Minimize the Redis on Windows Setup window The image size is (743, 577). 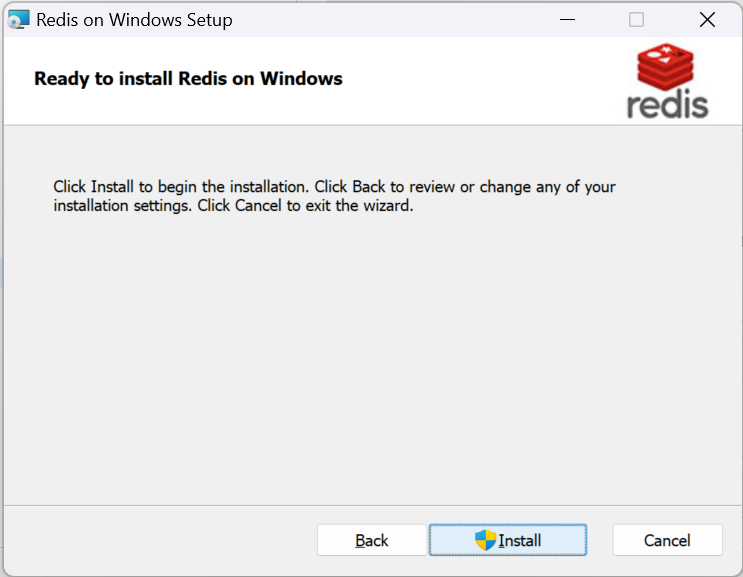pyautogui.click(x=567, y=19)
